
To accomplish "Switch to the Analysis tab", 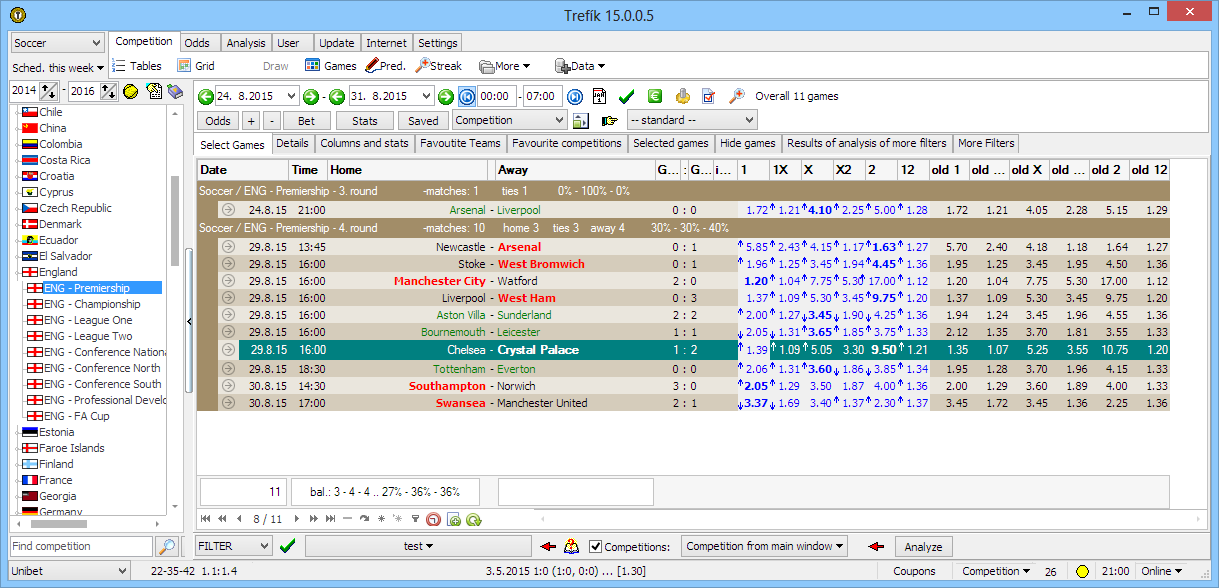I will pos(246,43).
